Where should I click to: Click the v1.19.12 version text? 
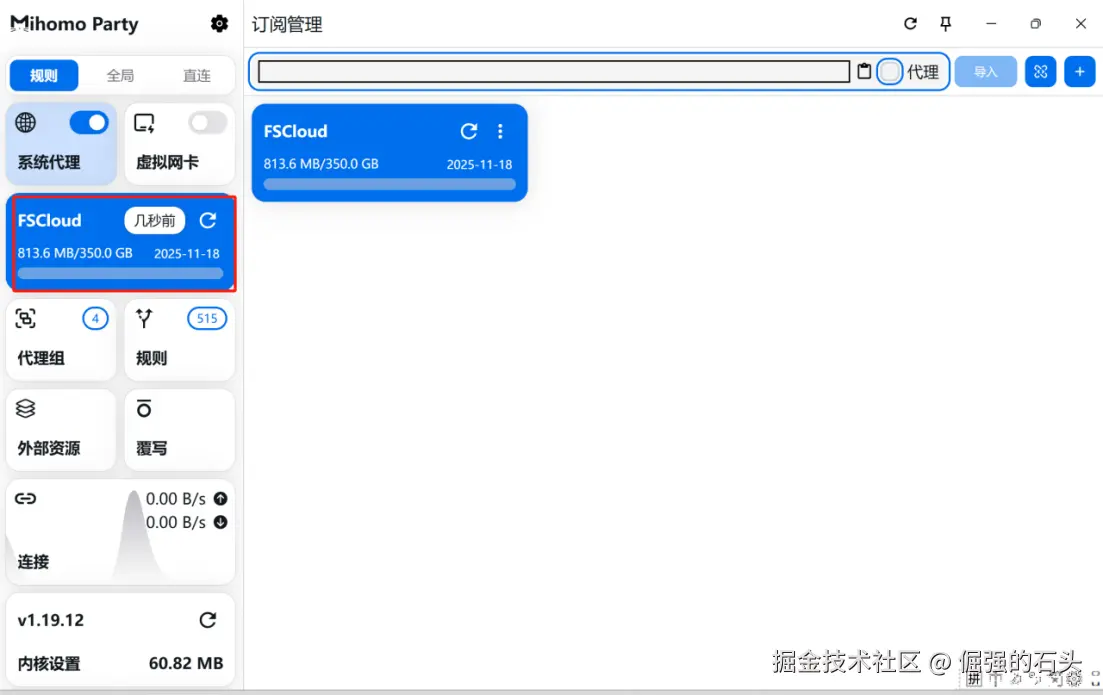point(51,620)
